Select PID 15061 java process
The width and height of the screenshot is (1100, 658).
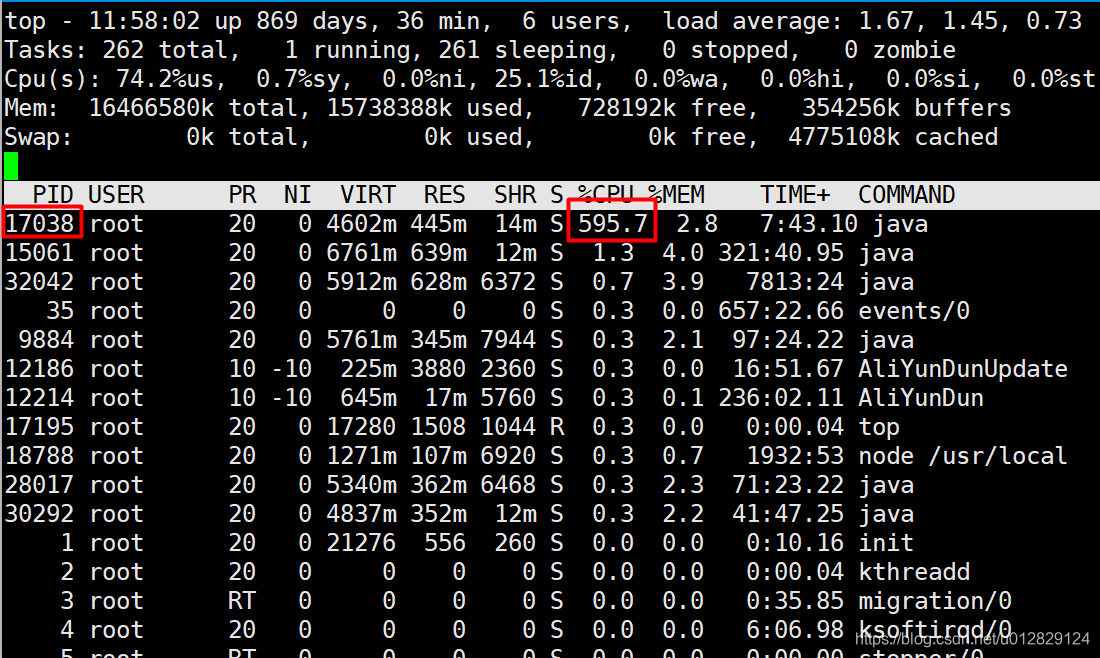[550, 253]
